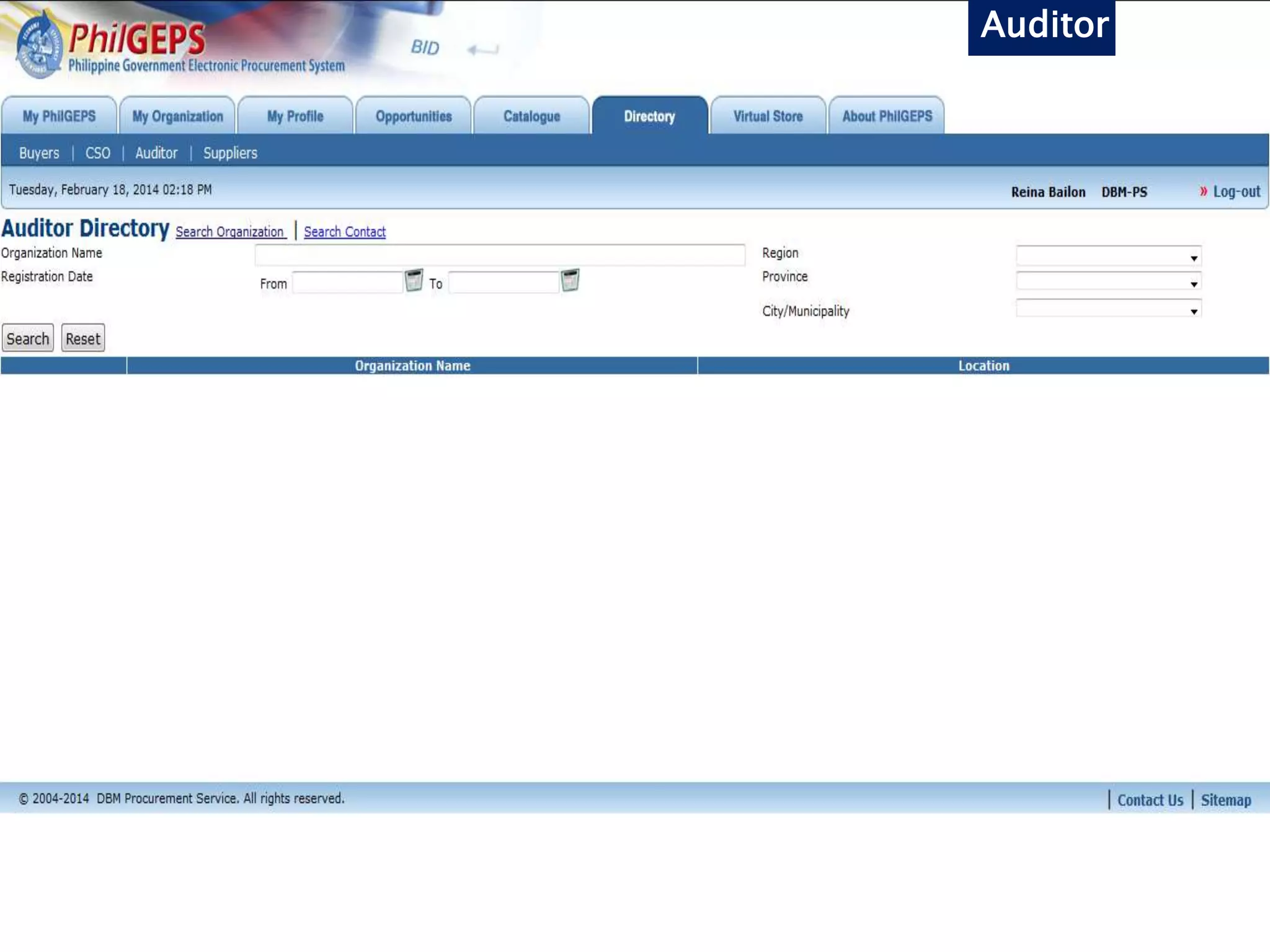Click the Registration Date From field

347,283
